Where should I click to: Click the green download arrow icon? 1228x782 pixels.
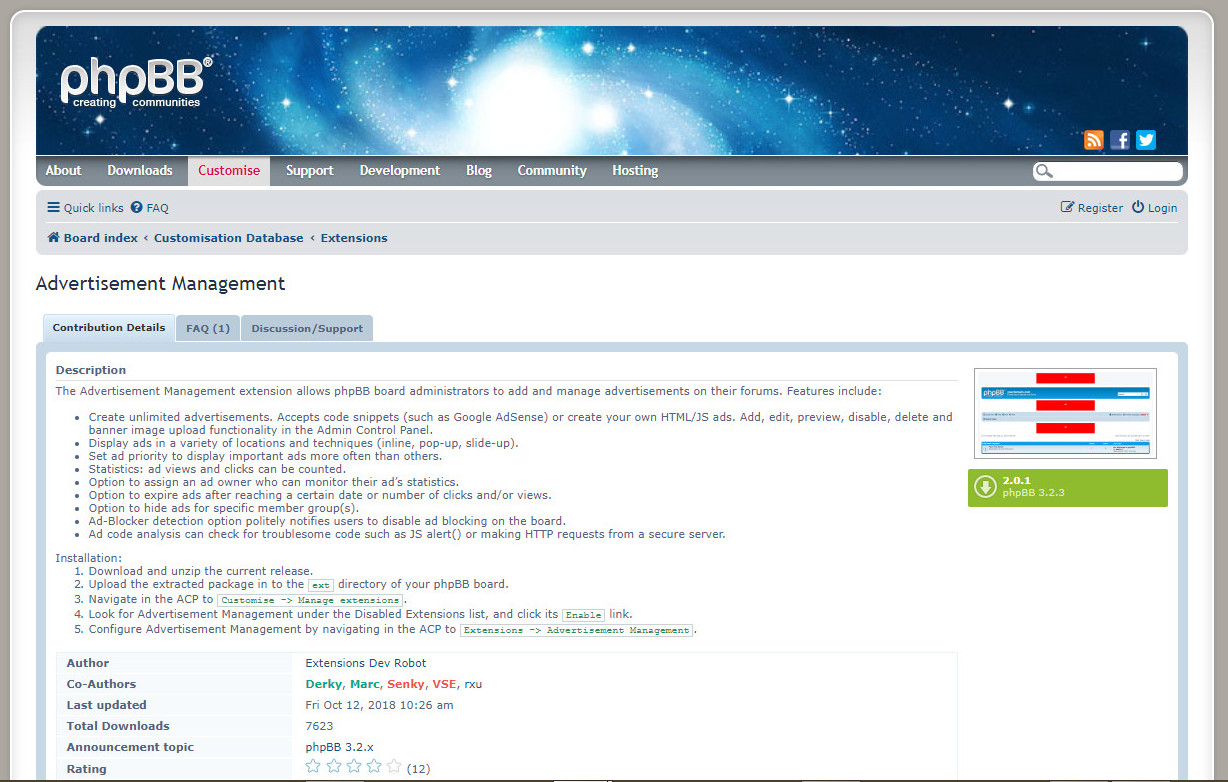(x=986, y=488)
